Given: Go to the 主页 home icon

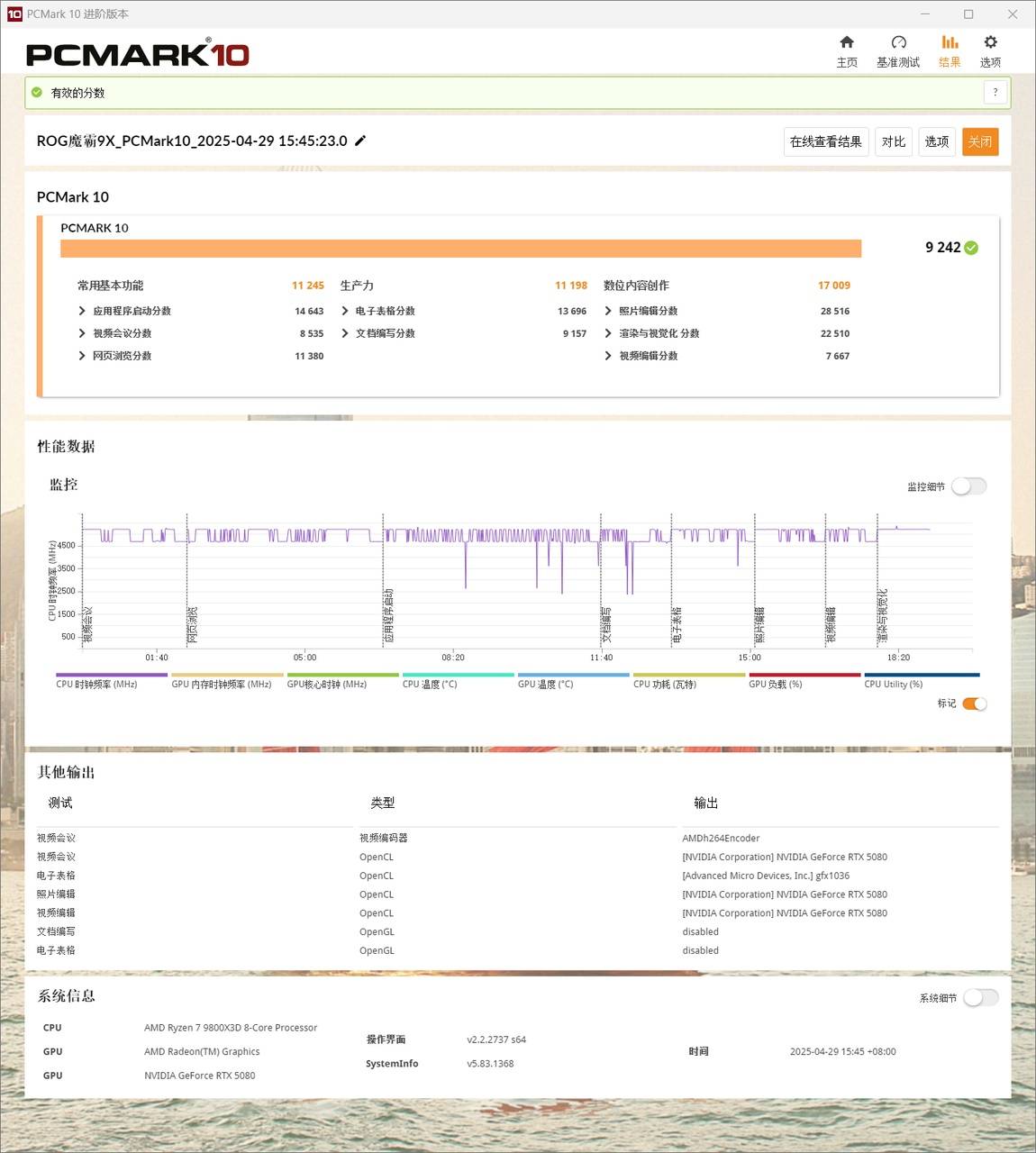Looking at the screenshot, I should [847, 51].
